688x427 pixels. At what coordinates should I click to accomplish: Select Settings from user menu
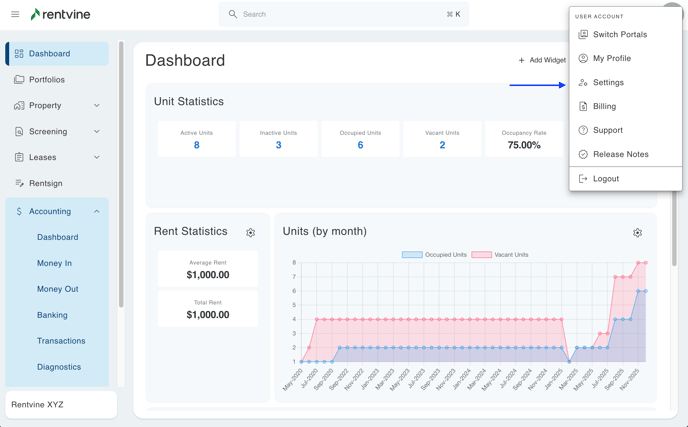click(608, 82)
